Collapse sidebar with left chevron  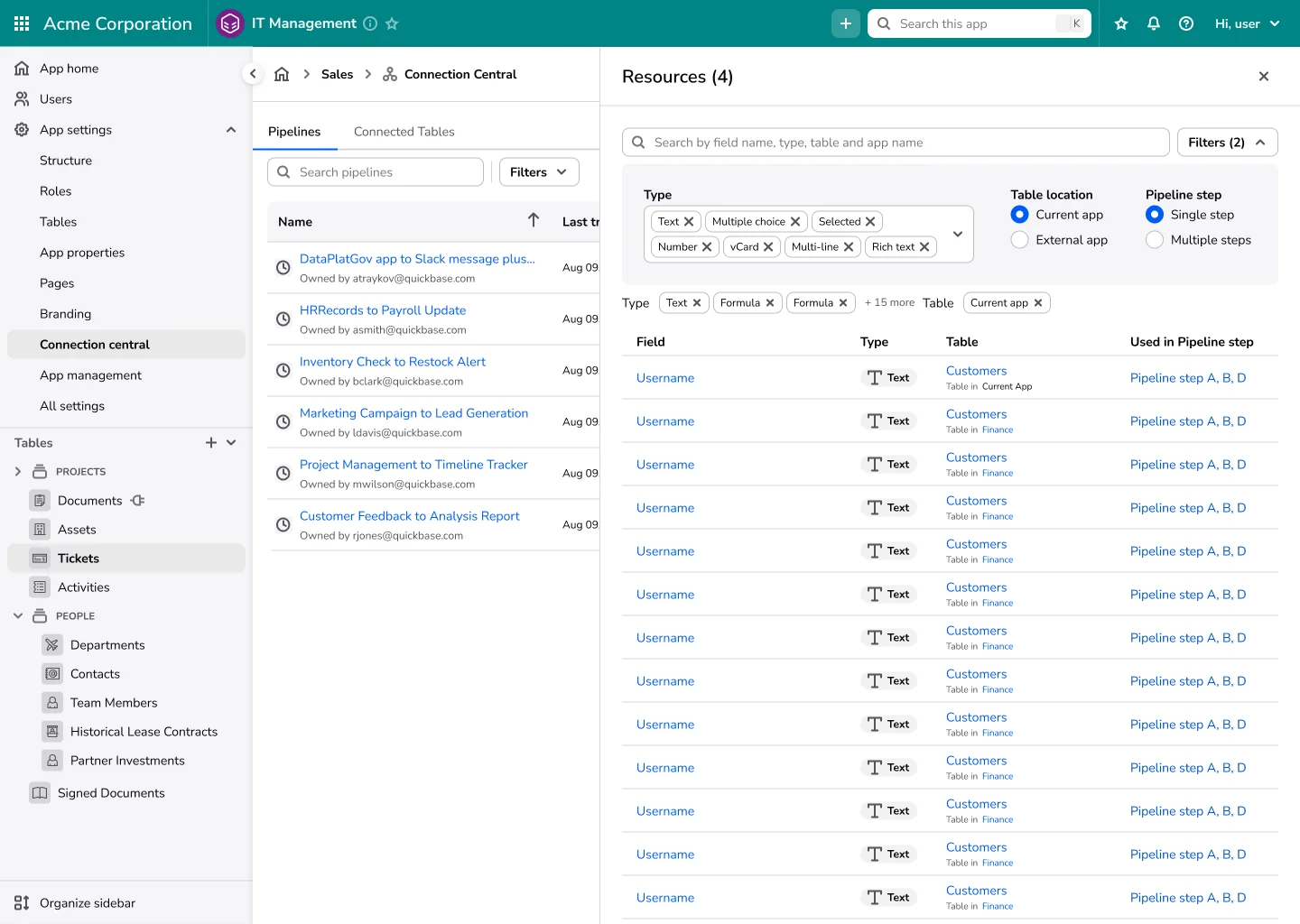coord(253,74)
